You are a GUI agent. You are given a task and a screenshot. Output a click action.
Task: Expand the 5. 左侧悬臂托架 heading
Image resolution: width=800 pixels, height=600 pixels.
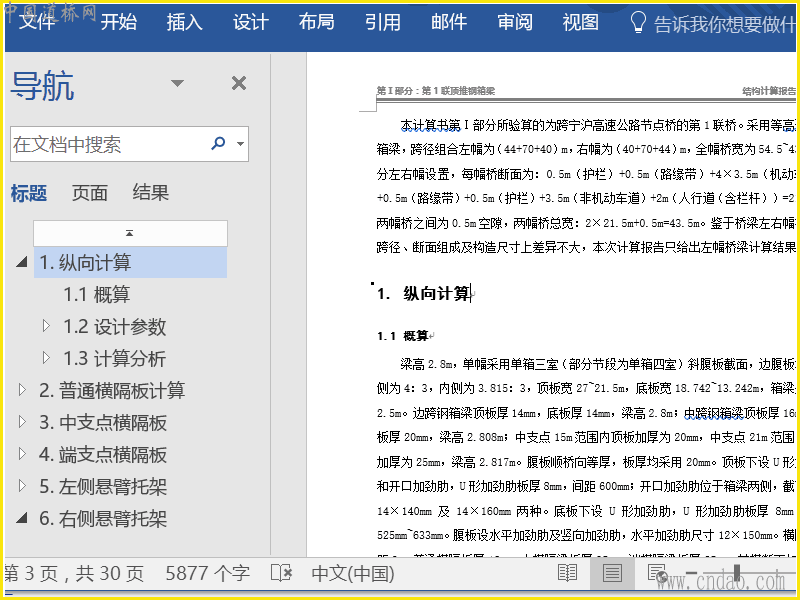(x=22, y=486)
